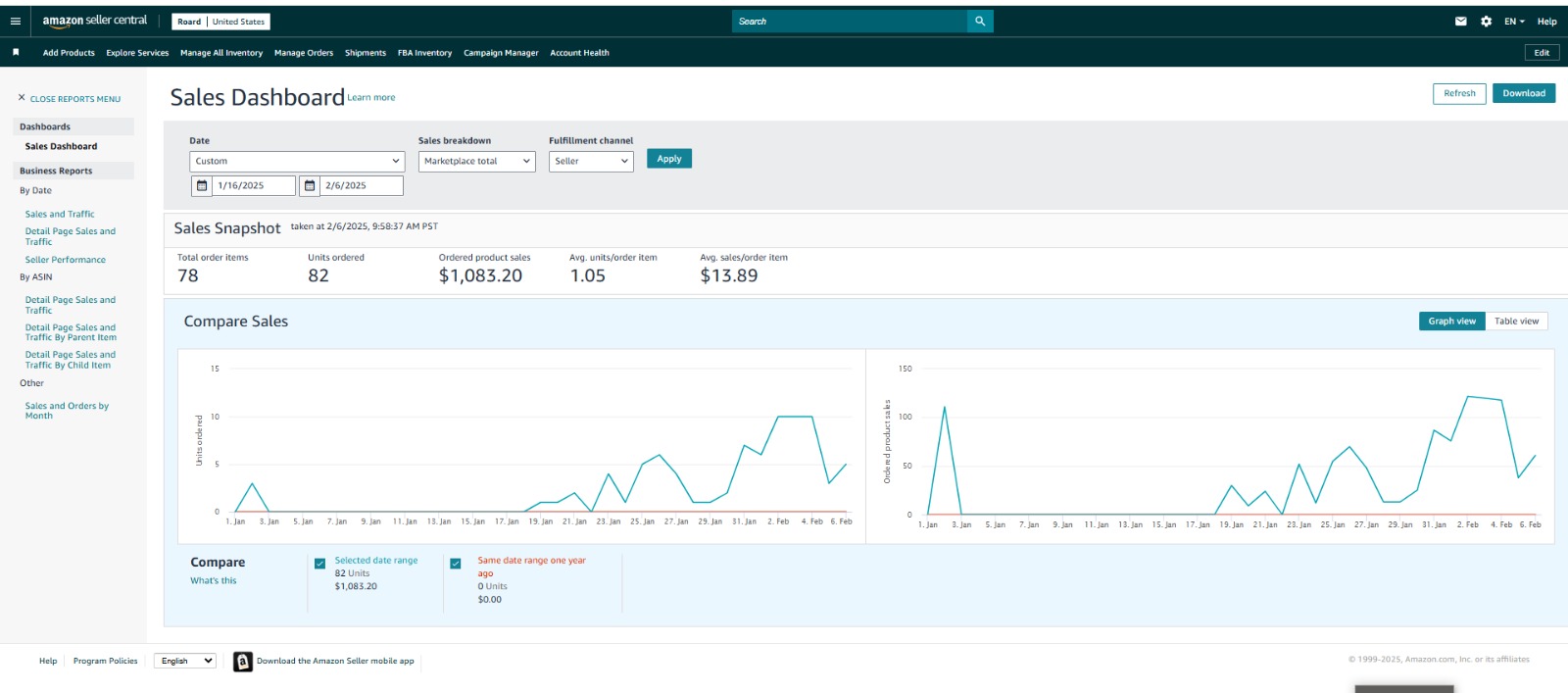Click the bookmark flag icon
The image size is (1568, 693).
(16, 52)
